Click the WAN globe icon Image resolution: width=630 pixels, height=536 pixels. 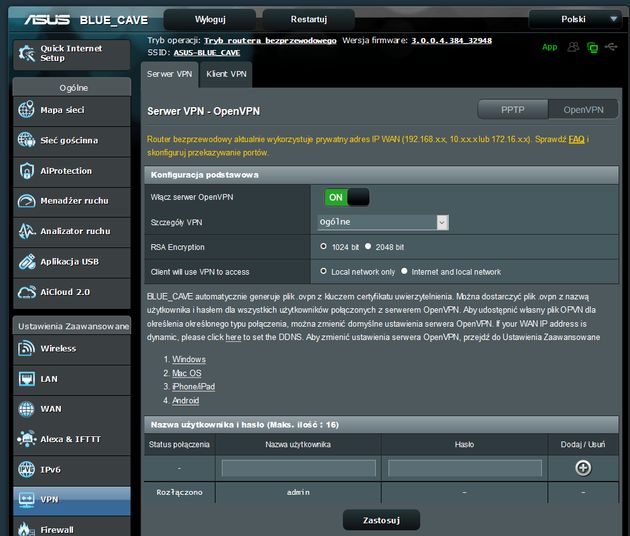tap(27, 409)
